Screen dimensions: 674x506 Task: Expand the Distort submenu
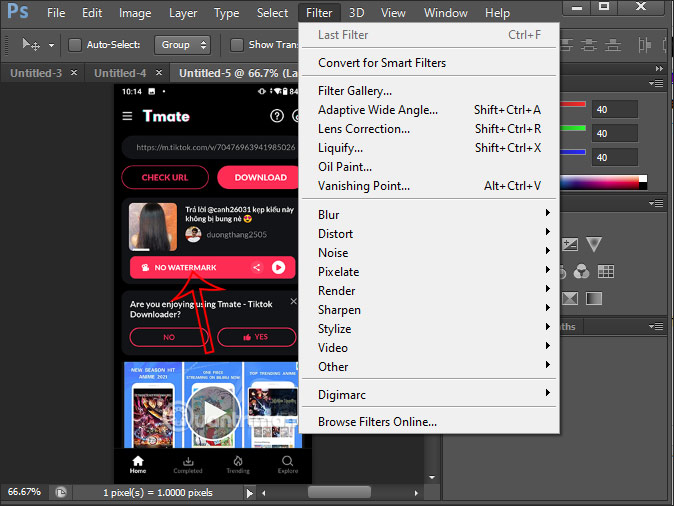429,233
